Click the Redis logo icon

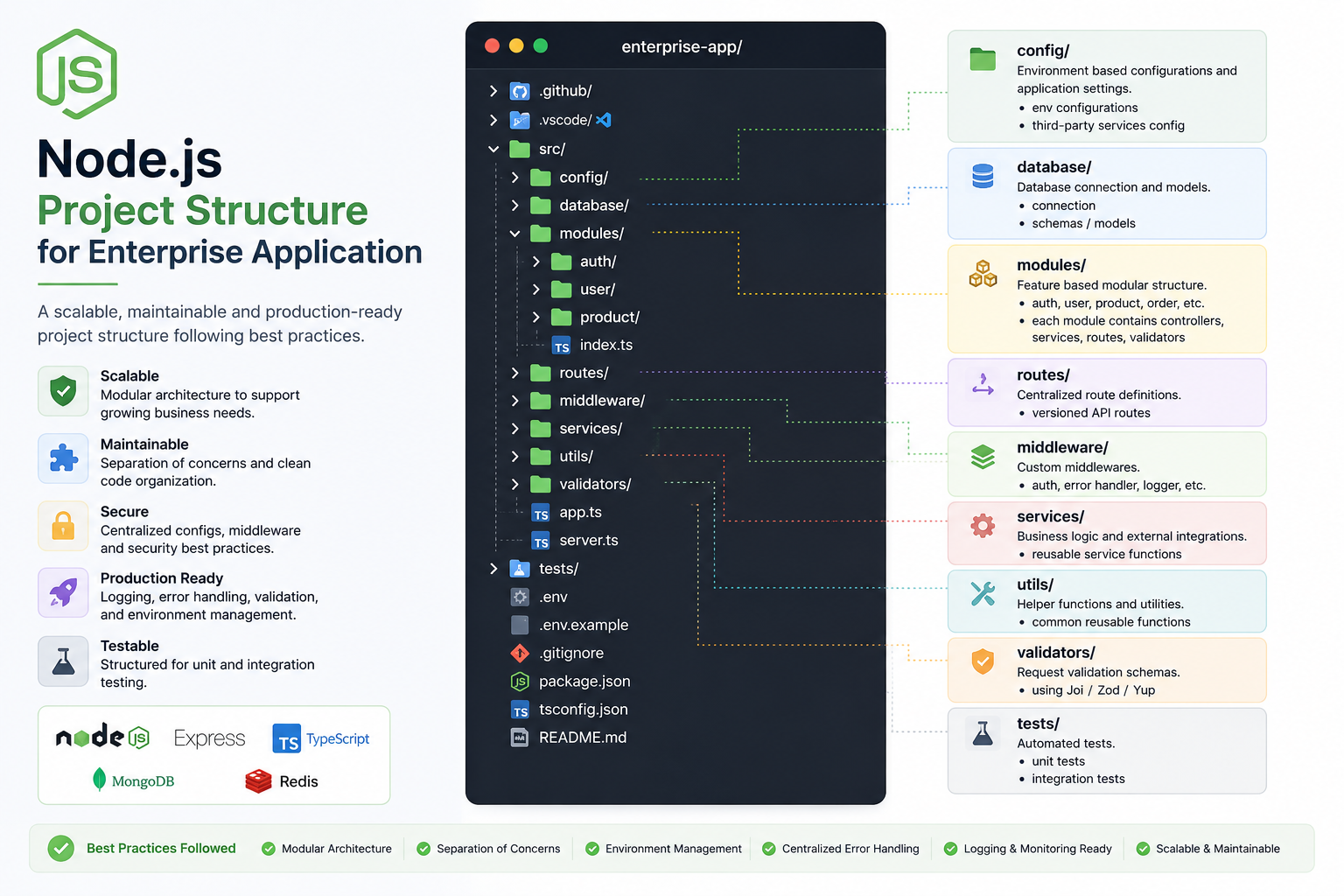pyautogui.click(x=258, y=781)
